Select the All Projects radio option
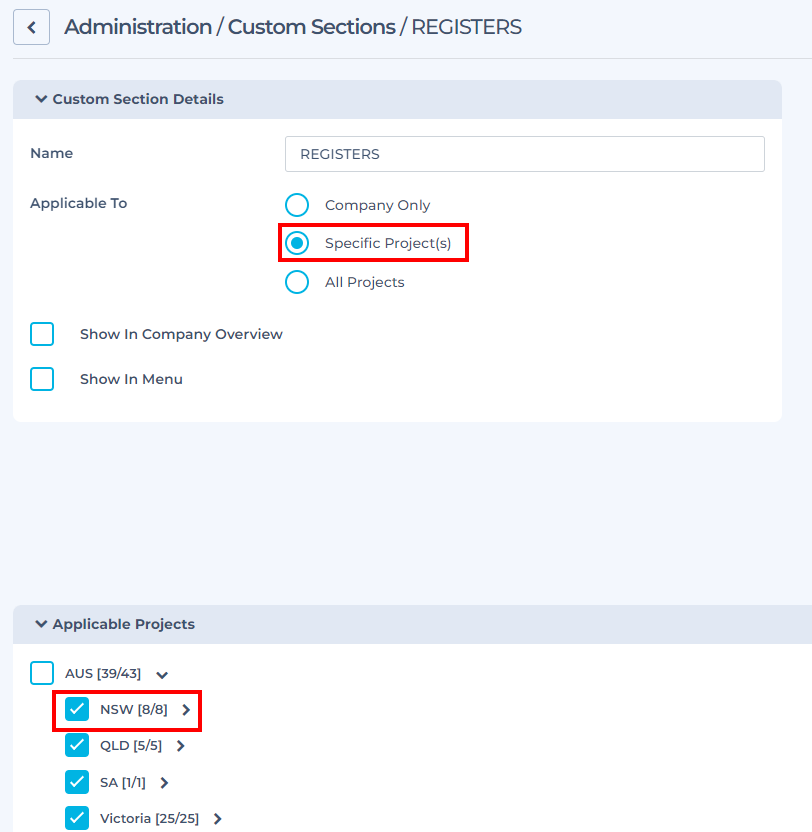 297,282
